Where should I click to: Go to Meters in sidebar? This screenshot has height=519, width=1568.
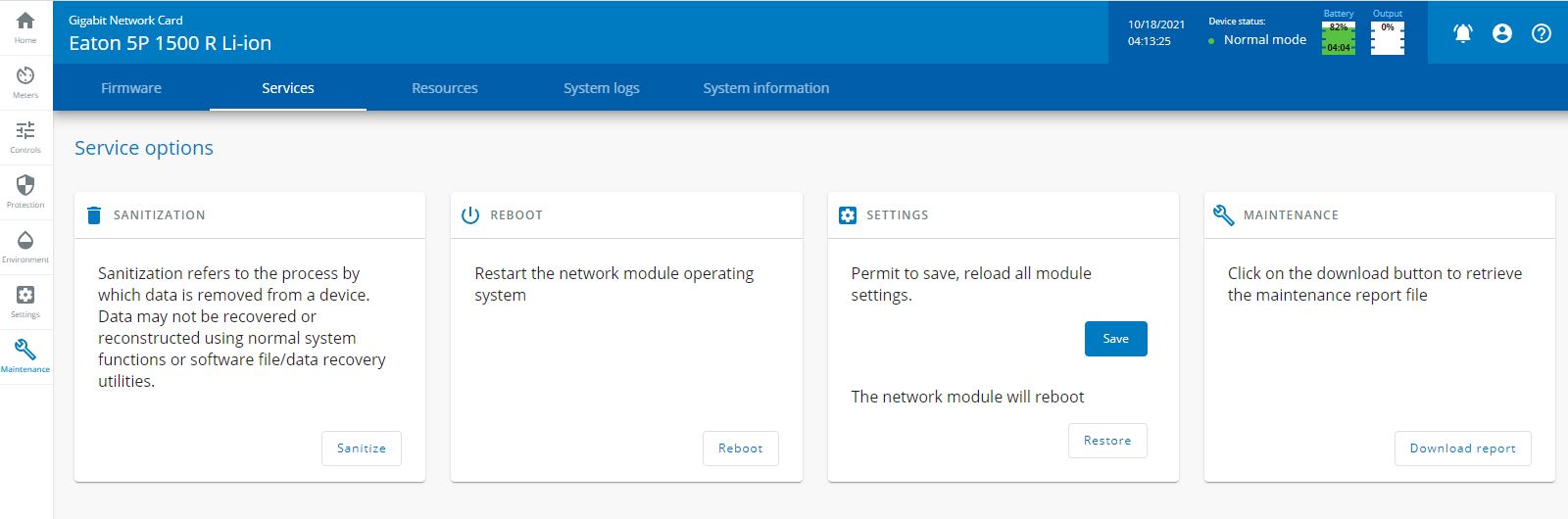[x=25, y=81]
